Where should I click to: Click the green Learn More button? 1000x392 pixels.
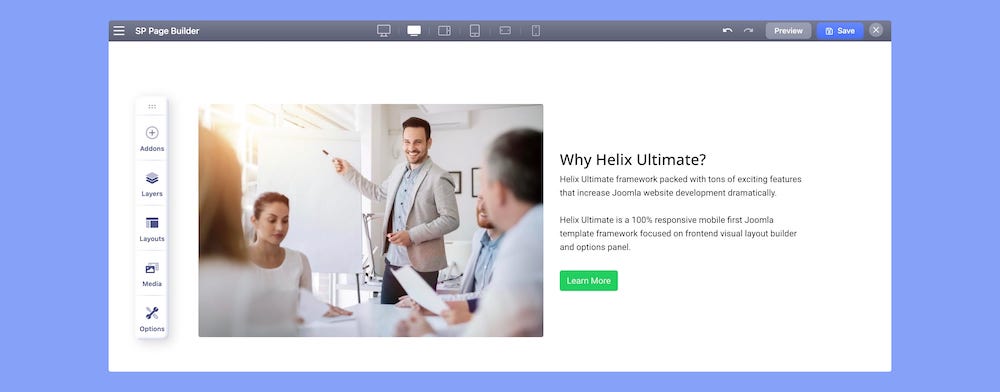click(589, 280)
